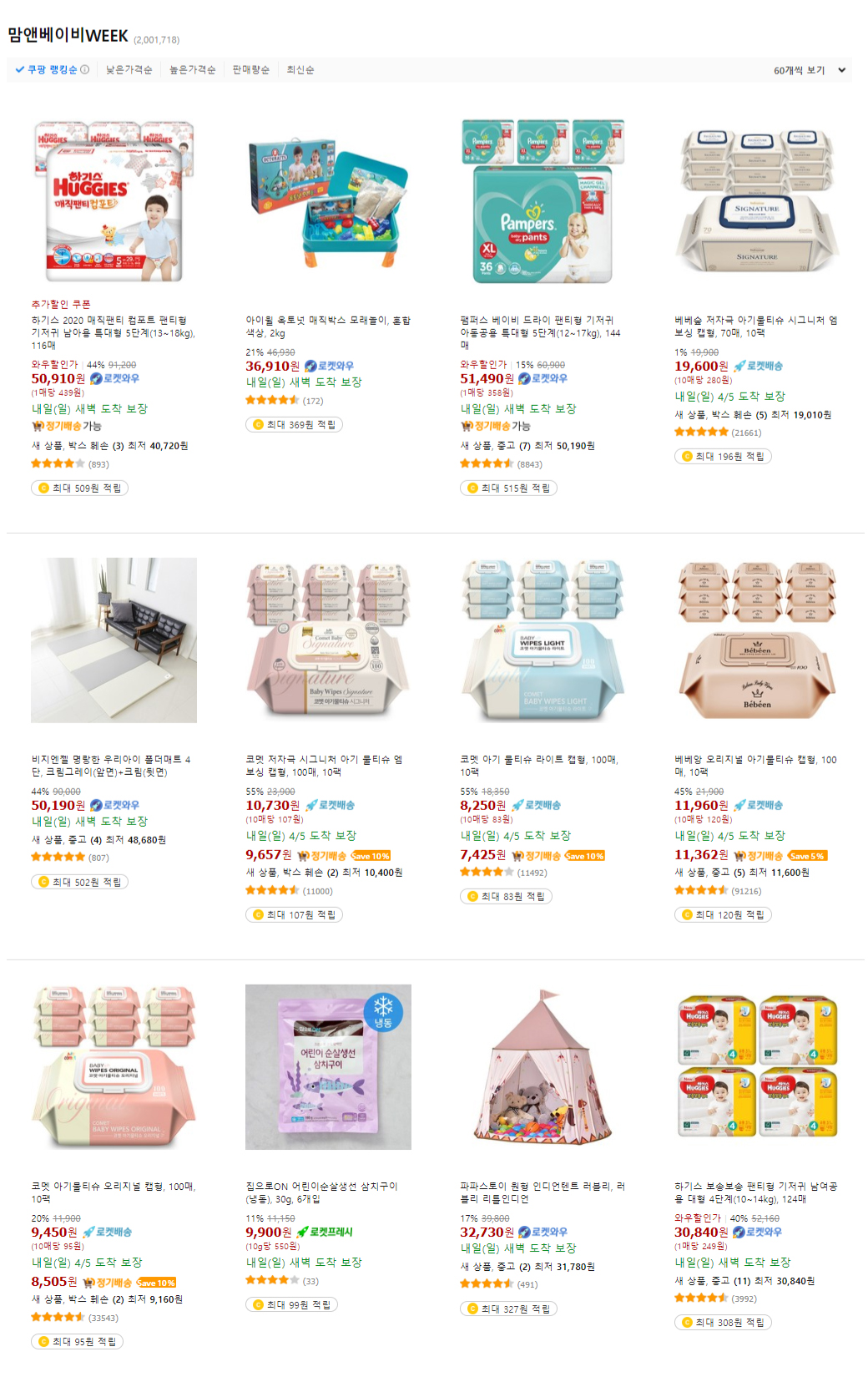Click the coin icon on 최대 509원 적립
This screenshot has height=1382, width=868.
43,489
